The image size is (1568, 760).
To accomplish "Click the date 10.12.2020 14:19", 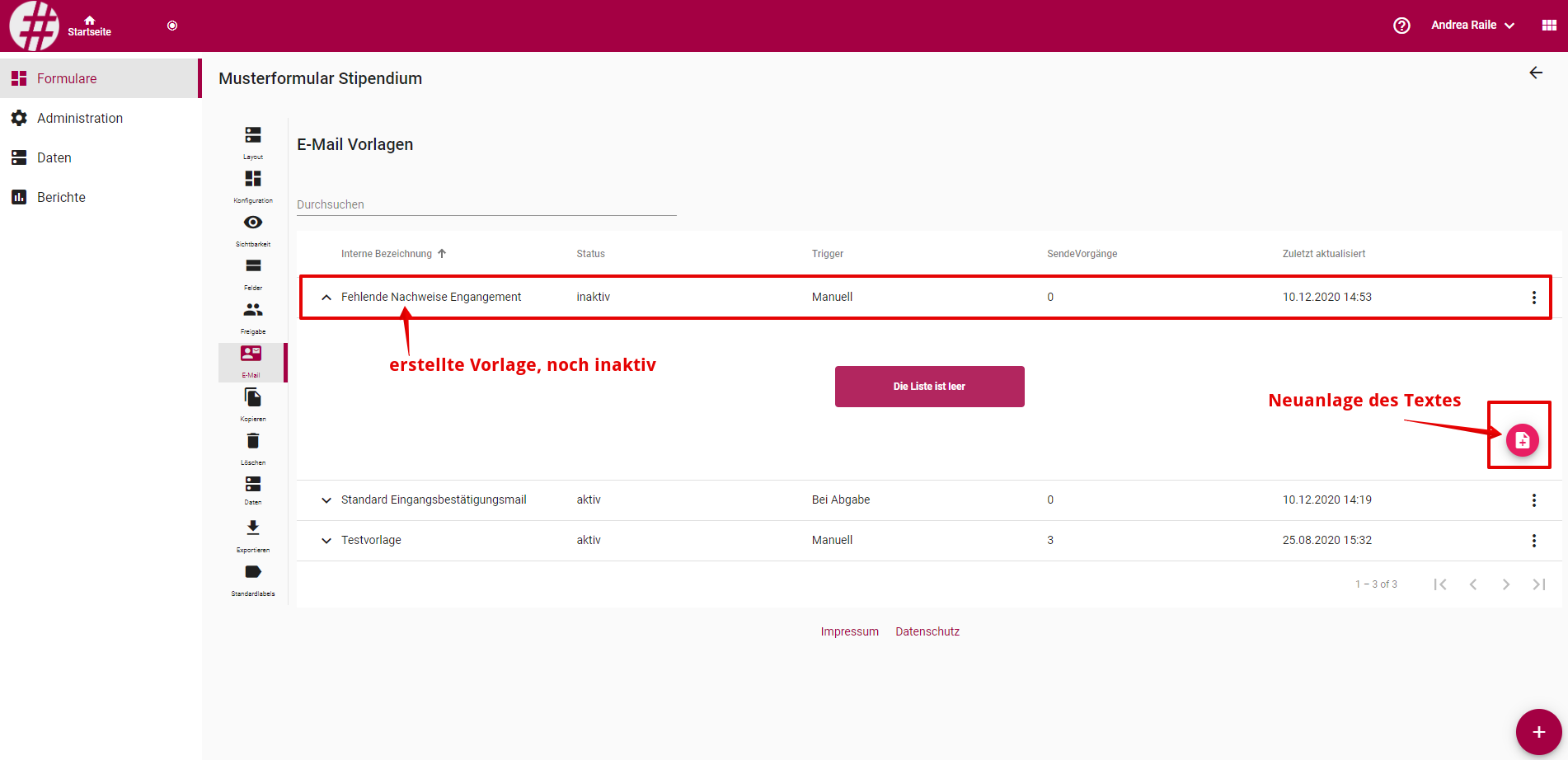I will (x=1326, y=500).
